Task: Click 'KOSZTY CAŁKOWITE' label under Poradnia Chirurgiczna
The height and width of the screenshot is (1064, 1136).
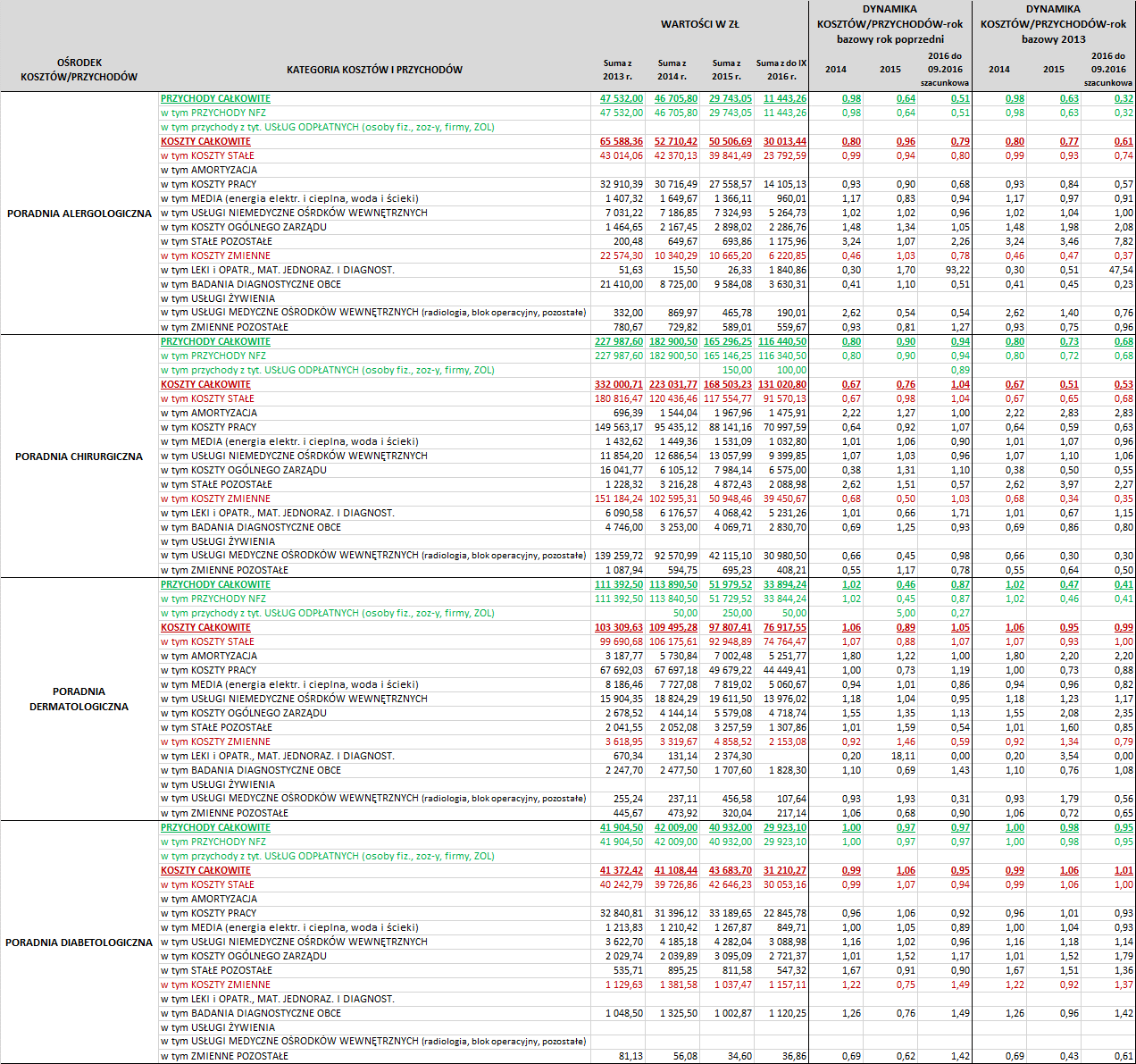Action: tap(205, 384)
